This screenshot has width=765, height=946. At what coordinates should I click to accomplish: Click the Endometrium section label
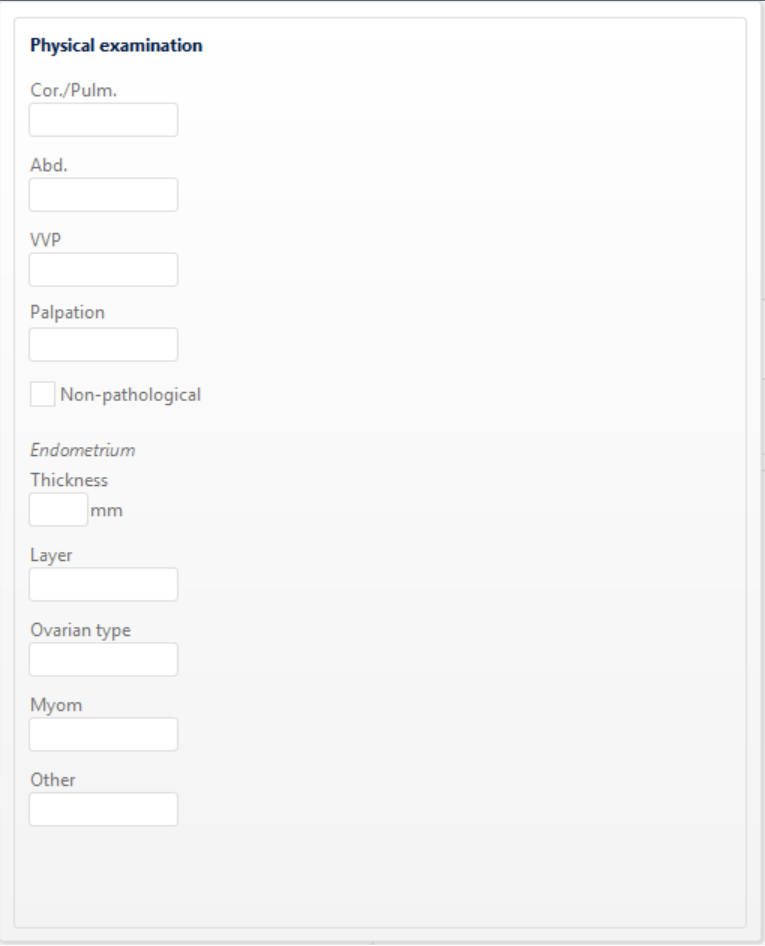[x=83, y=450]
